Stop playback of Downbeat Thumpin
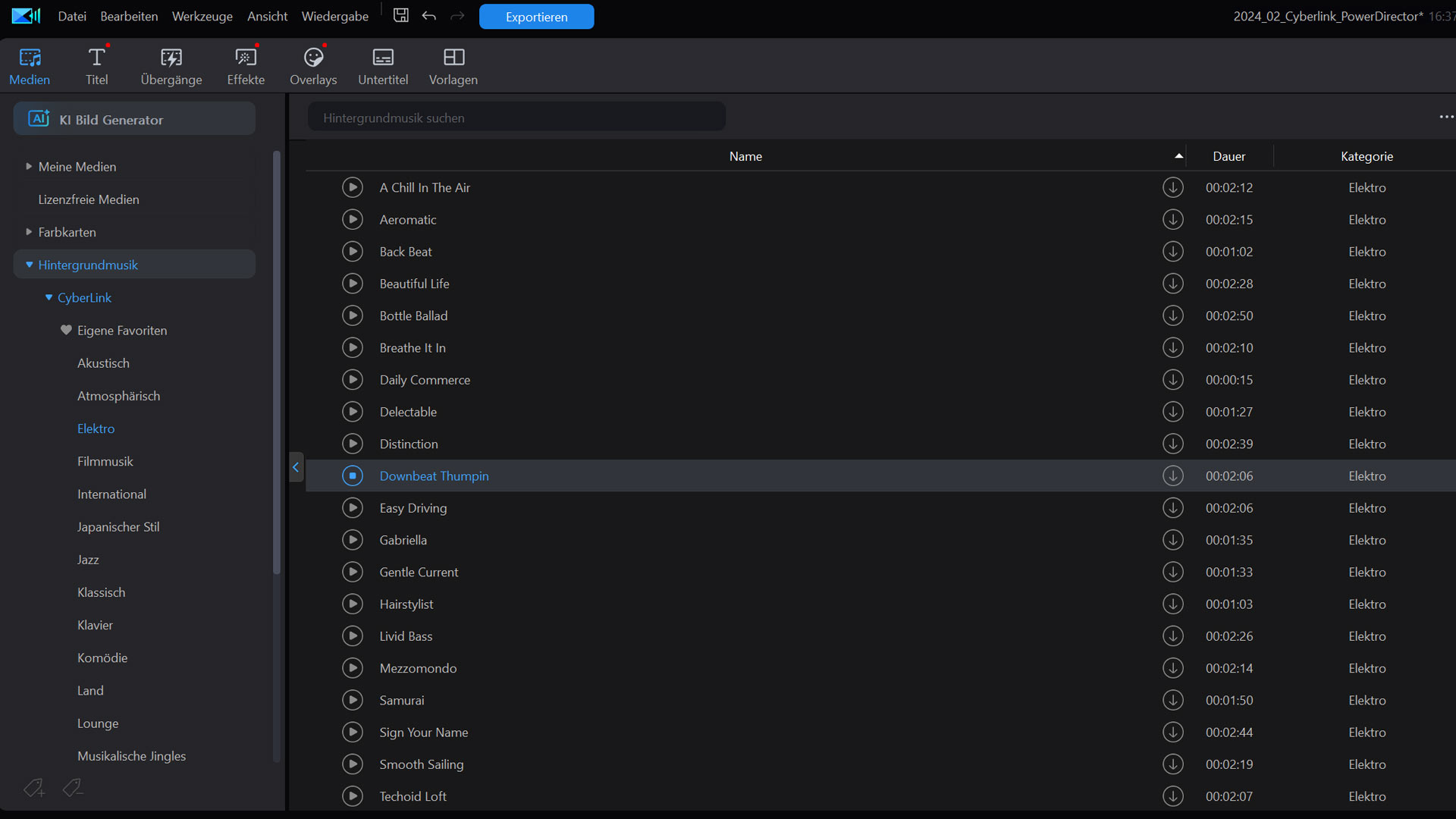 coord(353,476)
